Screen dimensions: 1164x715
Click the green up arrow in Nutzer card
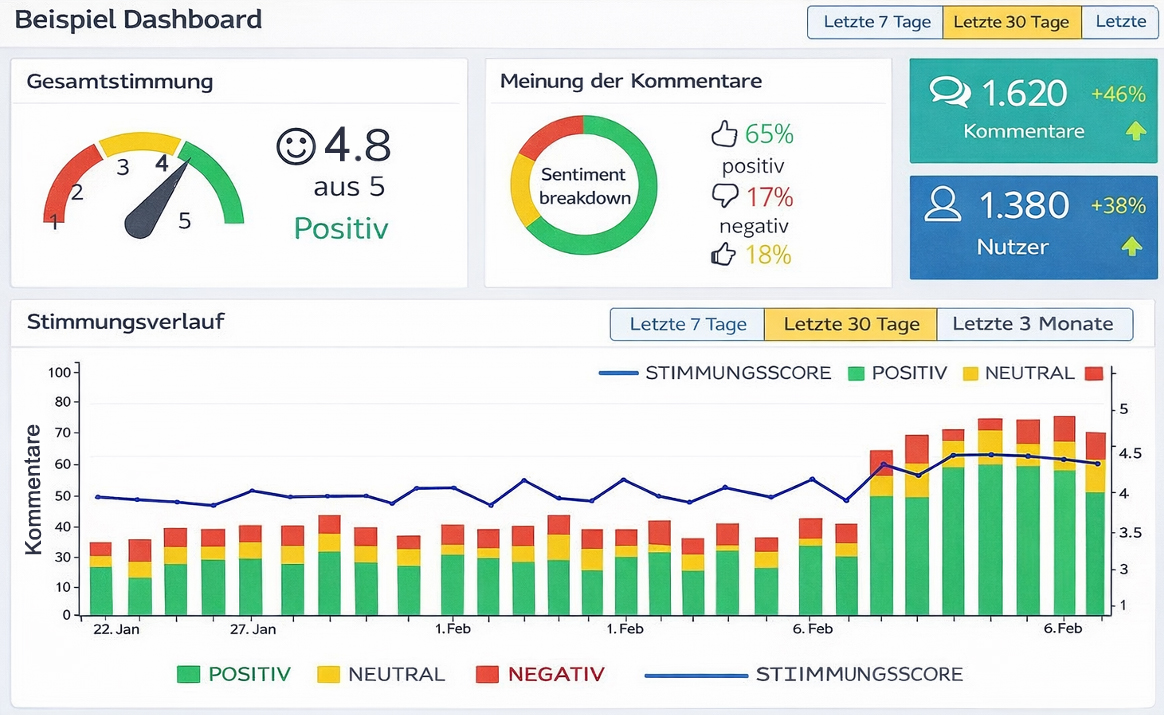tap(1131, 245)
